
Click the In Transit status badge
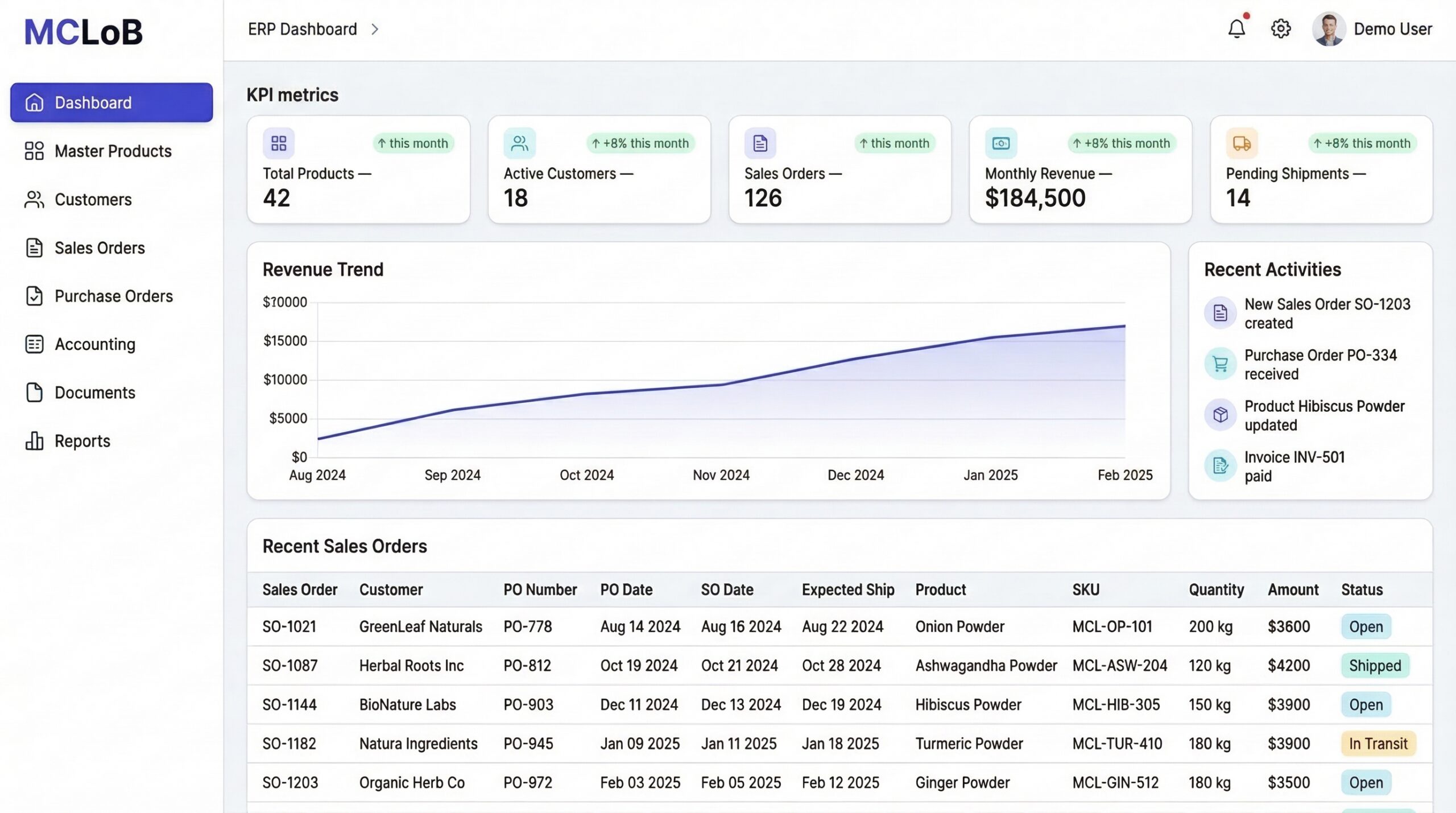tap(1378, 744)
